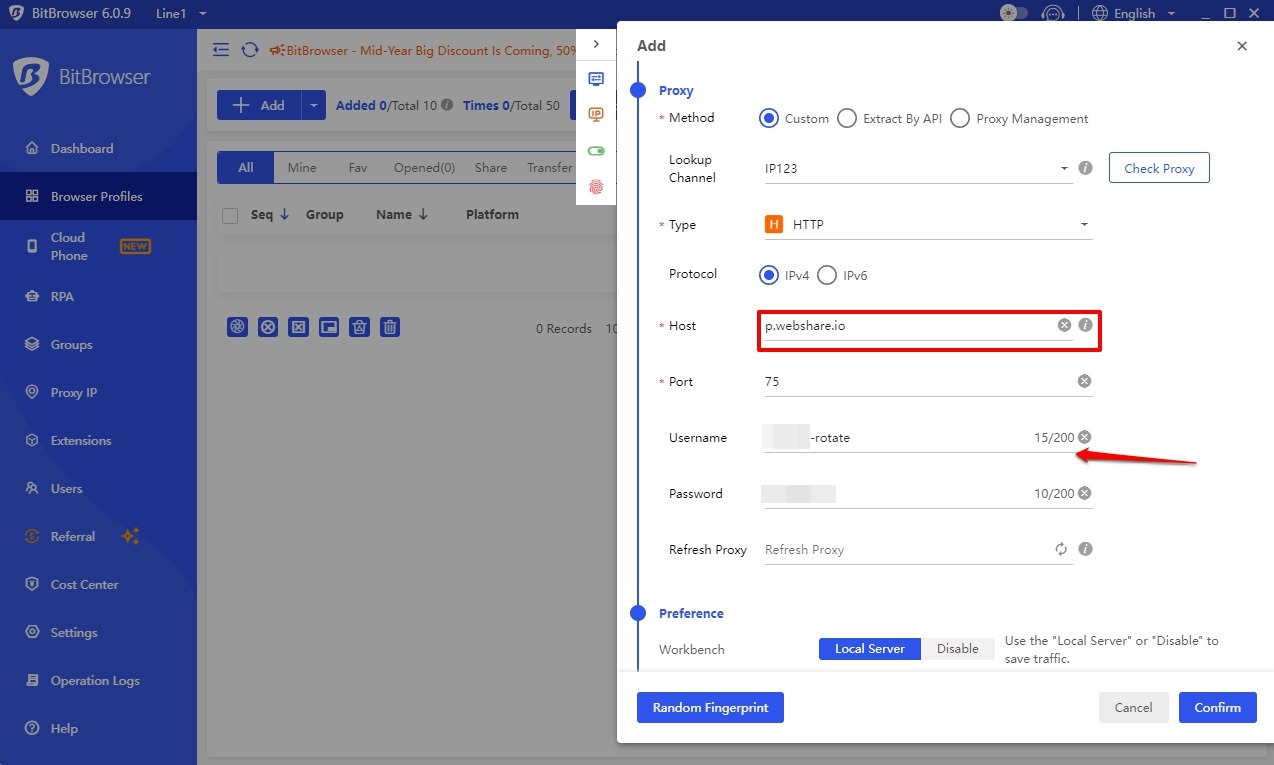Click the Cost Center shield icon
The width and height of the screenshot is (1274, 765).
[x=32, y=584]
